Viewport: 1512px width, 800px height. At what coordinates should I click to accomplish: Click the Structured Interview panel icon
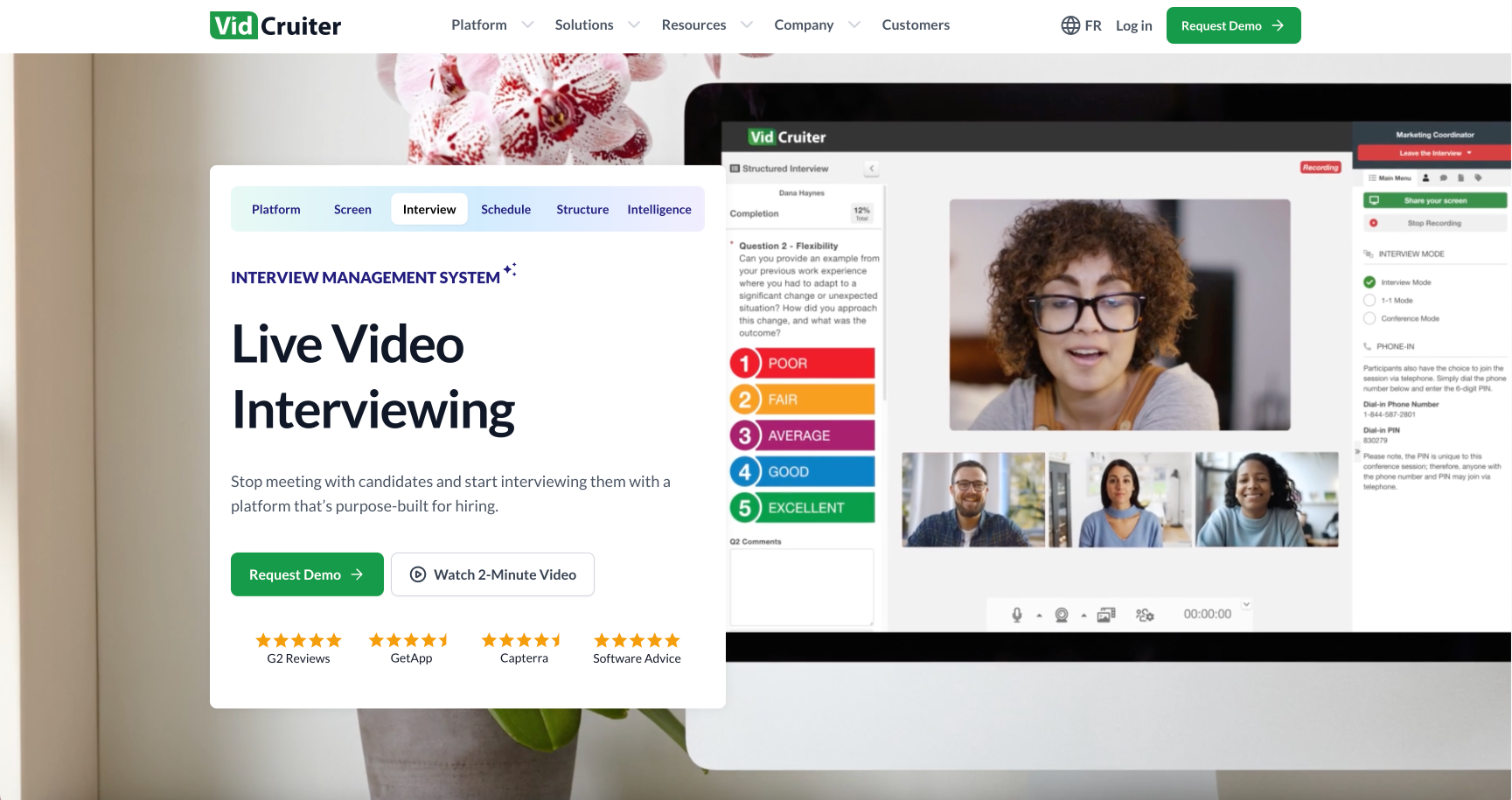735,169
